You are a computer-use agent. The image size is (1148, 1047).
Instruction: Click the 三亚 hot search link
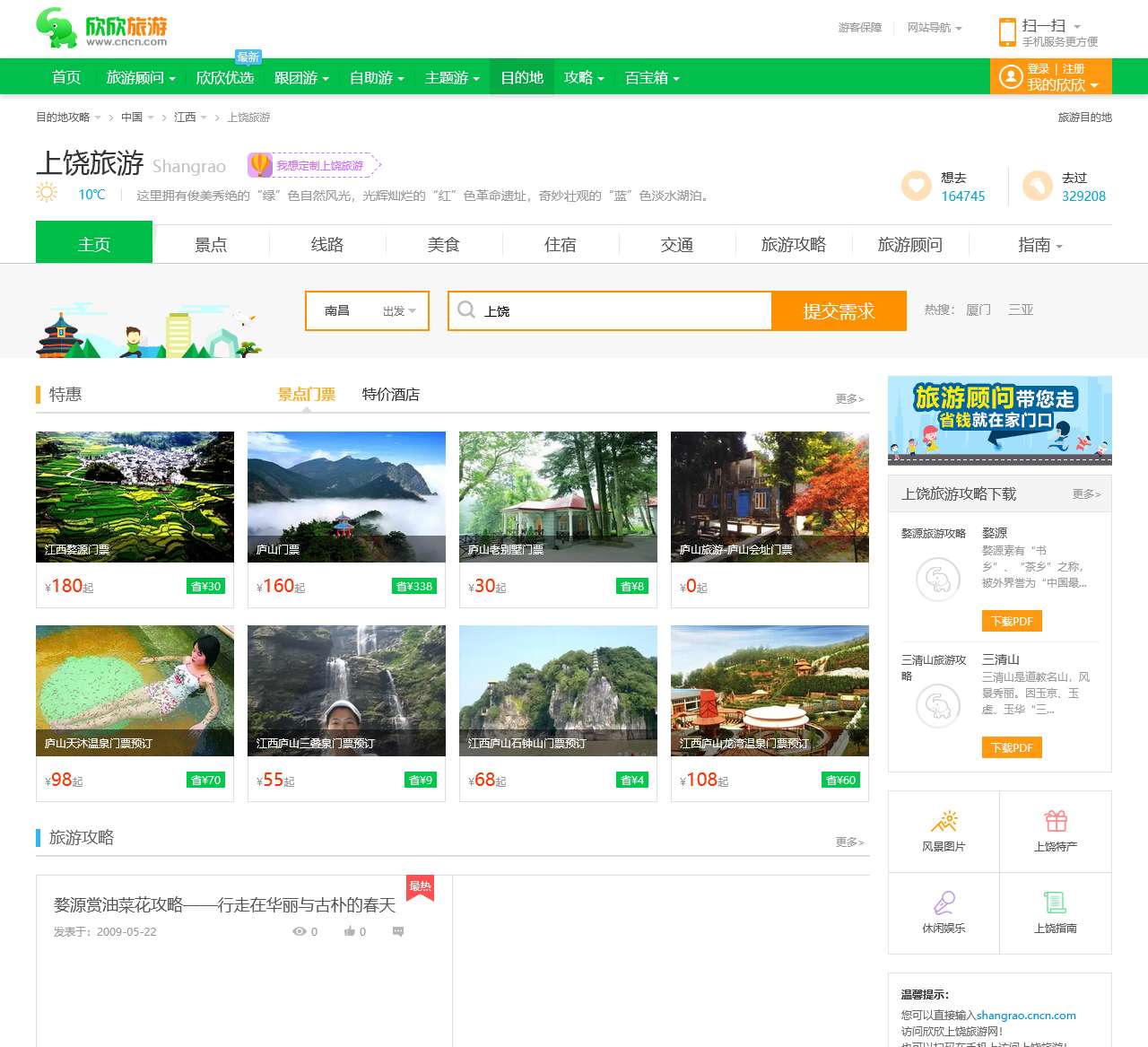pos(1021,310)
